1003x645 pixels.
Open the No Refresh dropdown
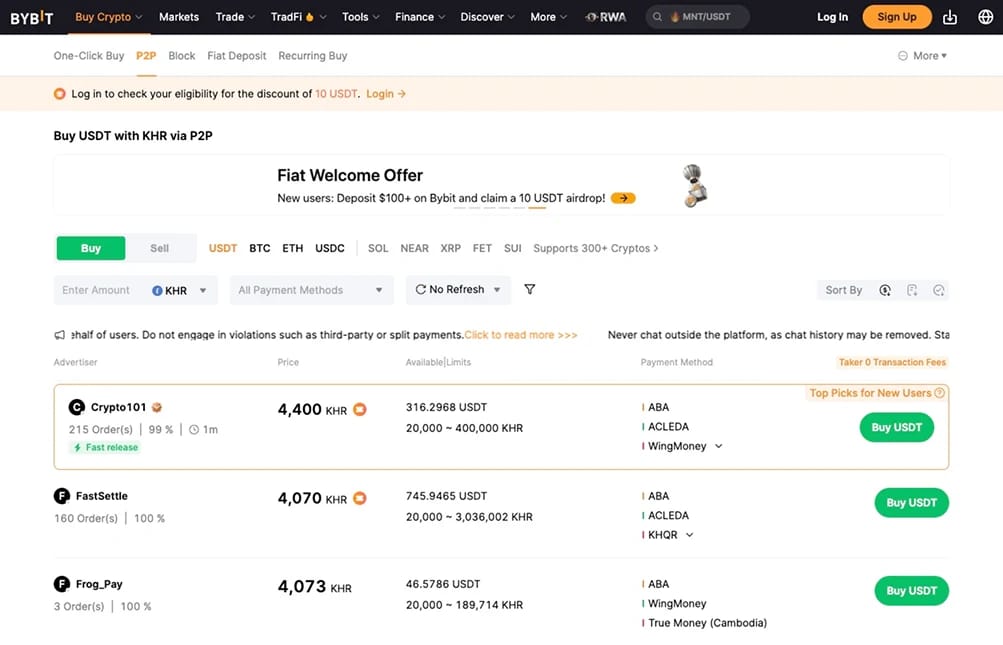(458, 290)
